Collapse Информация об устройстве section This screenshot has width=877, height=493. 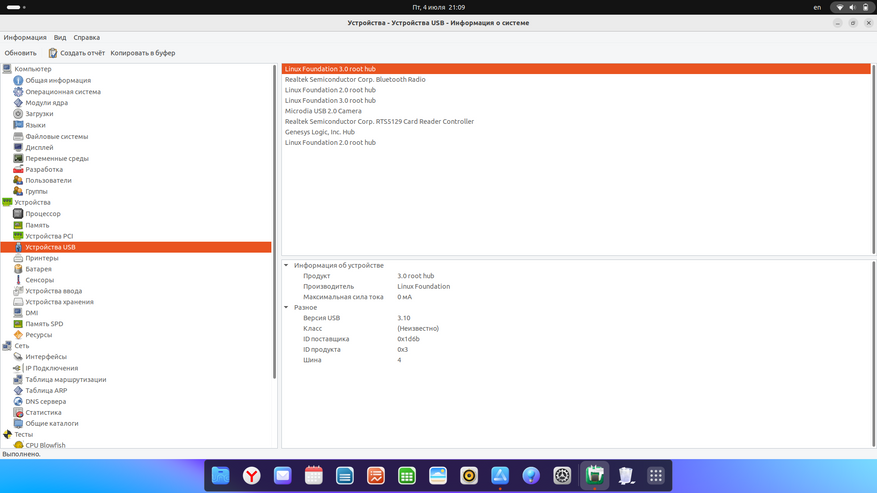[286, 265]
